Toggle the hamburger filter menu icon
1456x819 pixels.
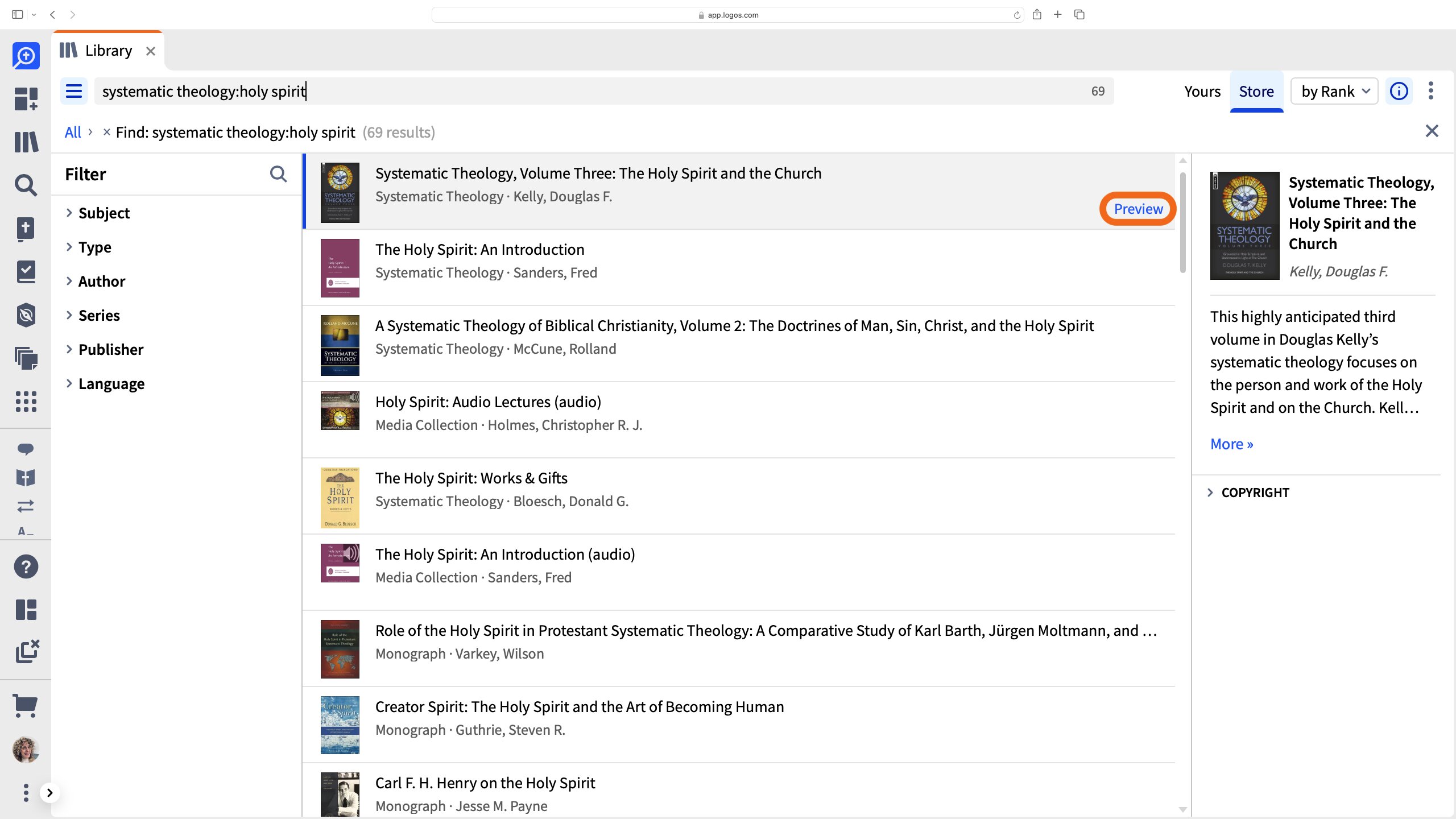[x=74, y=91]
